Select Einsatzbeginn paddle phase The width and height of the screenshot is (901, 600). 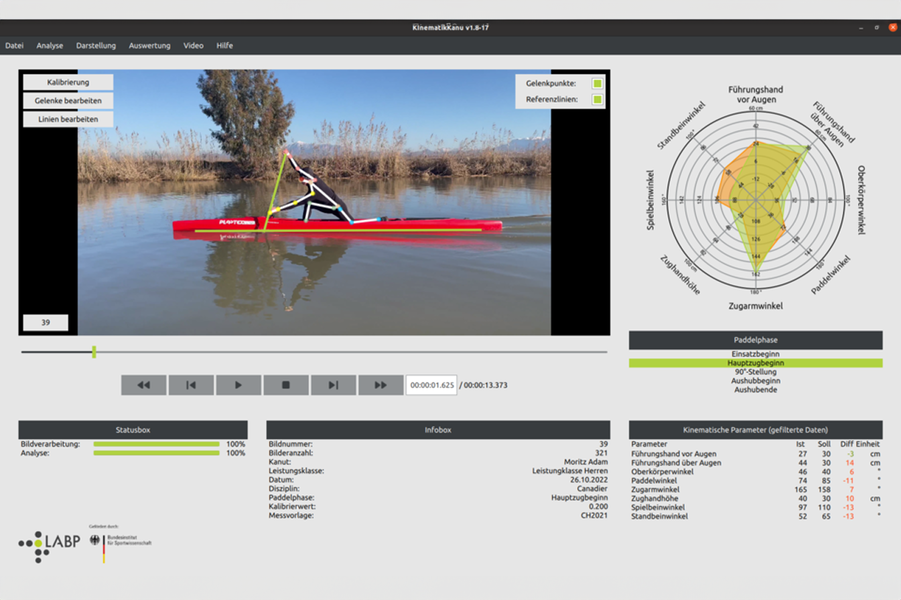(x=755, y=354)
